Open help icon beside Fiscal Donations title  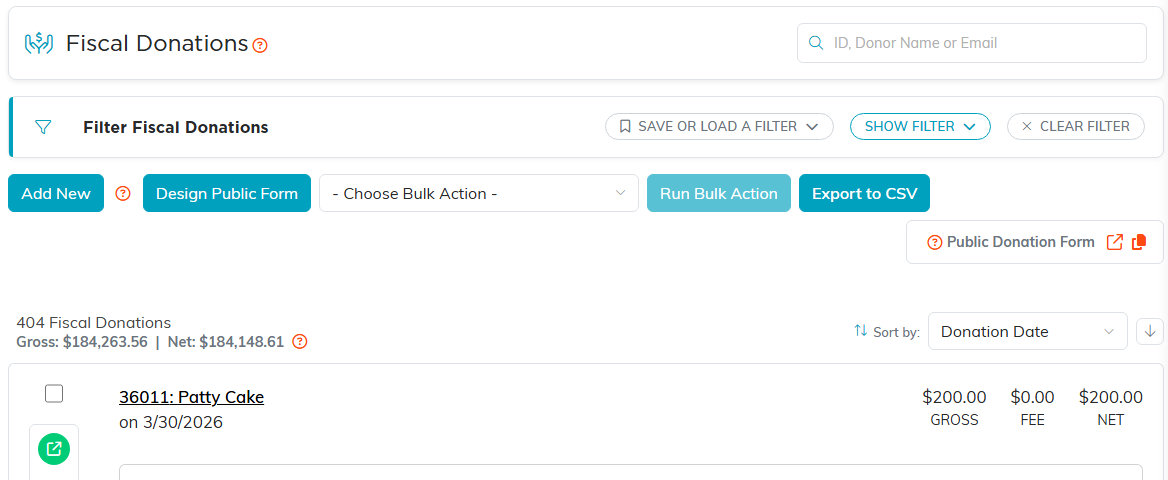260,45
